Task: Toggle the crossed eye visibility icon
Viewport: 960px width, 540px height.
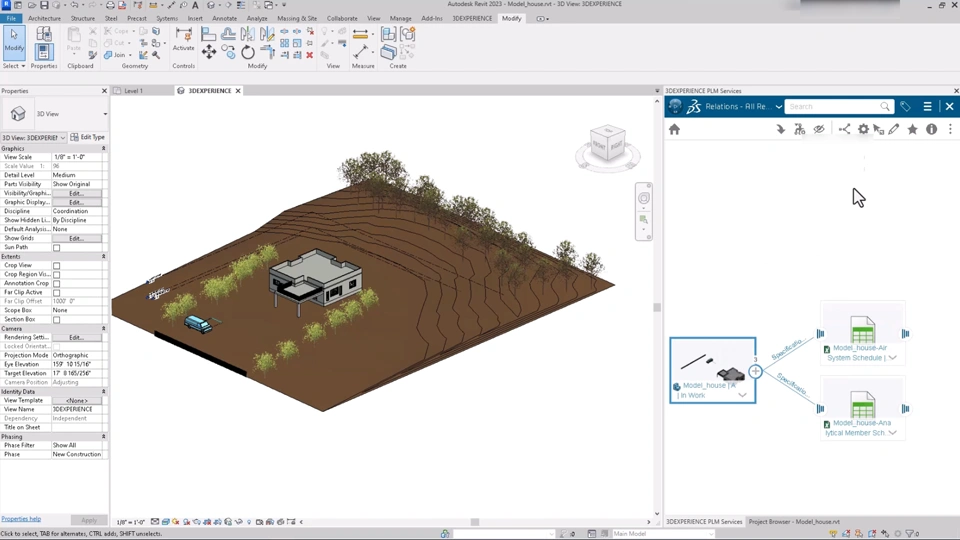Action: [819, 129]
